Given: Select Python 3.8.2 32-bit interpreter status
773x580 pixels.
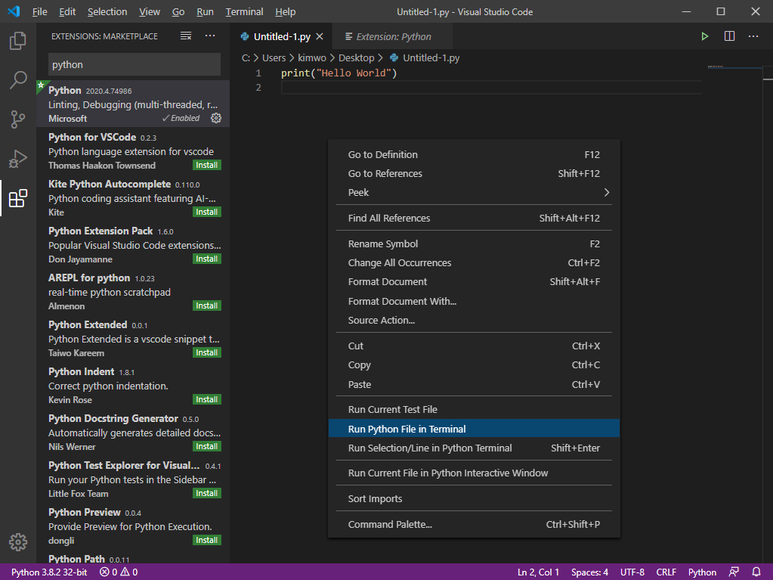Looking at the screenshot, I should point(49,572).
